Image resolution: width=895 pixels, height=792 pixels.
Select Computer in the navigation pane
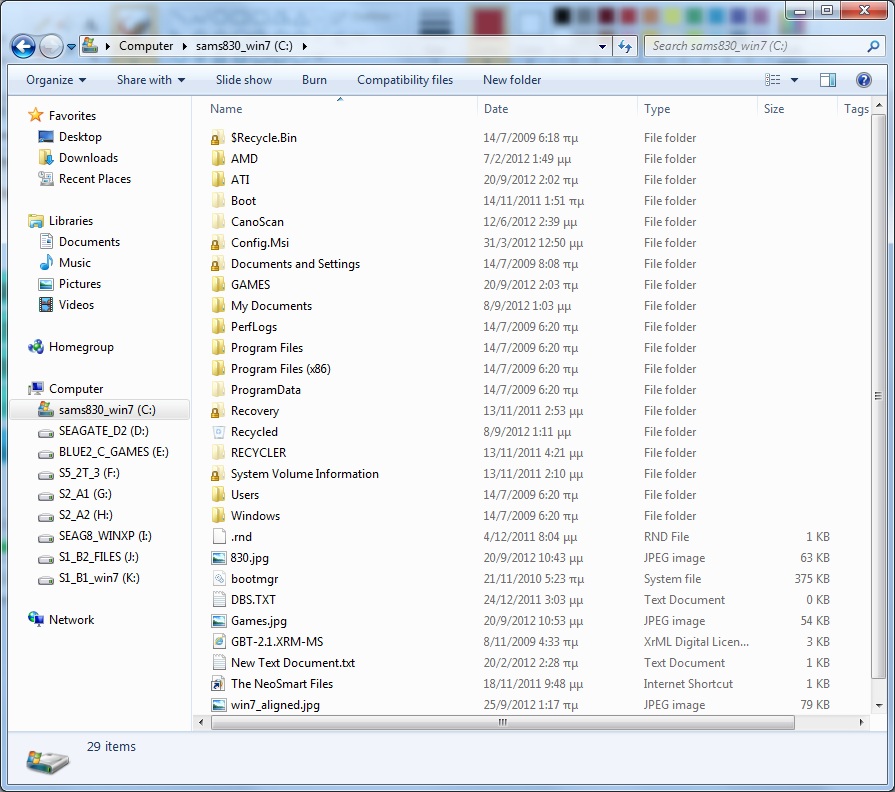point(76,389)
